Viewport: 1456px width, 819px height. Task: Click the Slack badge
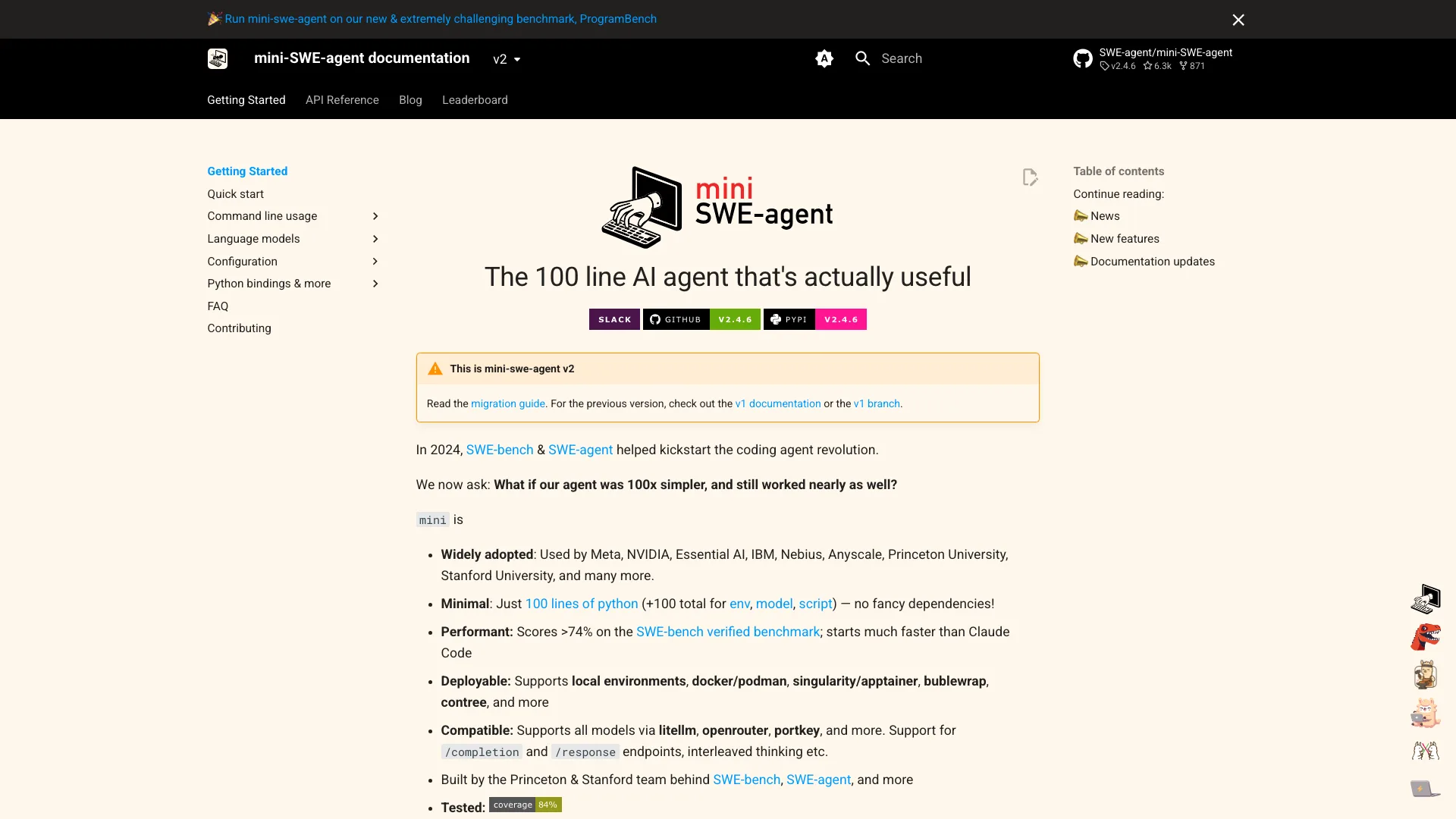click(614, 319)
